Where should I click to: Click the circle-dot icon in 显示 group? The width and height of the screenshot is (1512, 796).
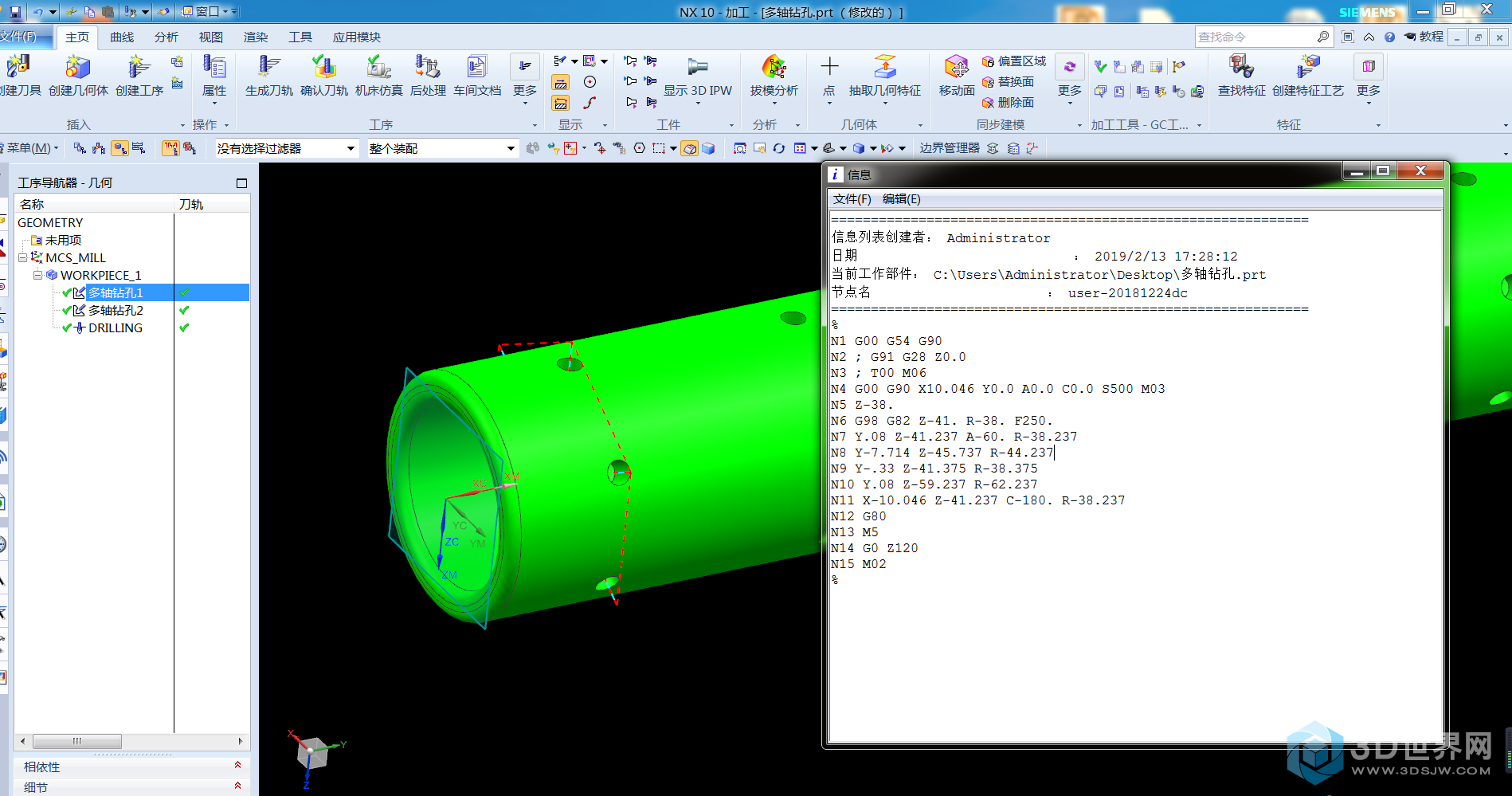(590, 82)
